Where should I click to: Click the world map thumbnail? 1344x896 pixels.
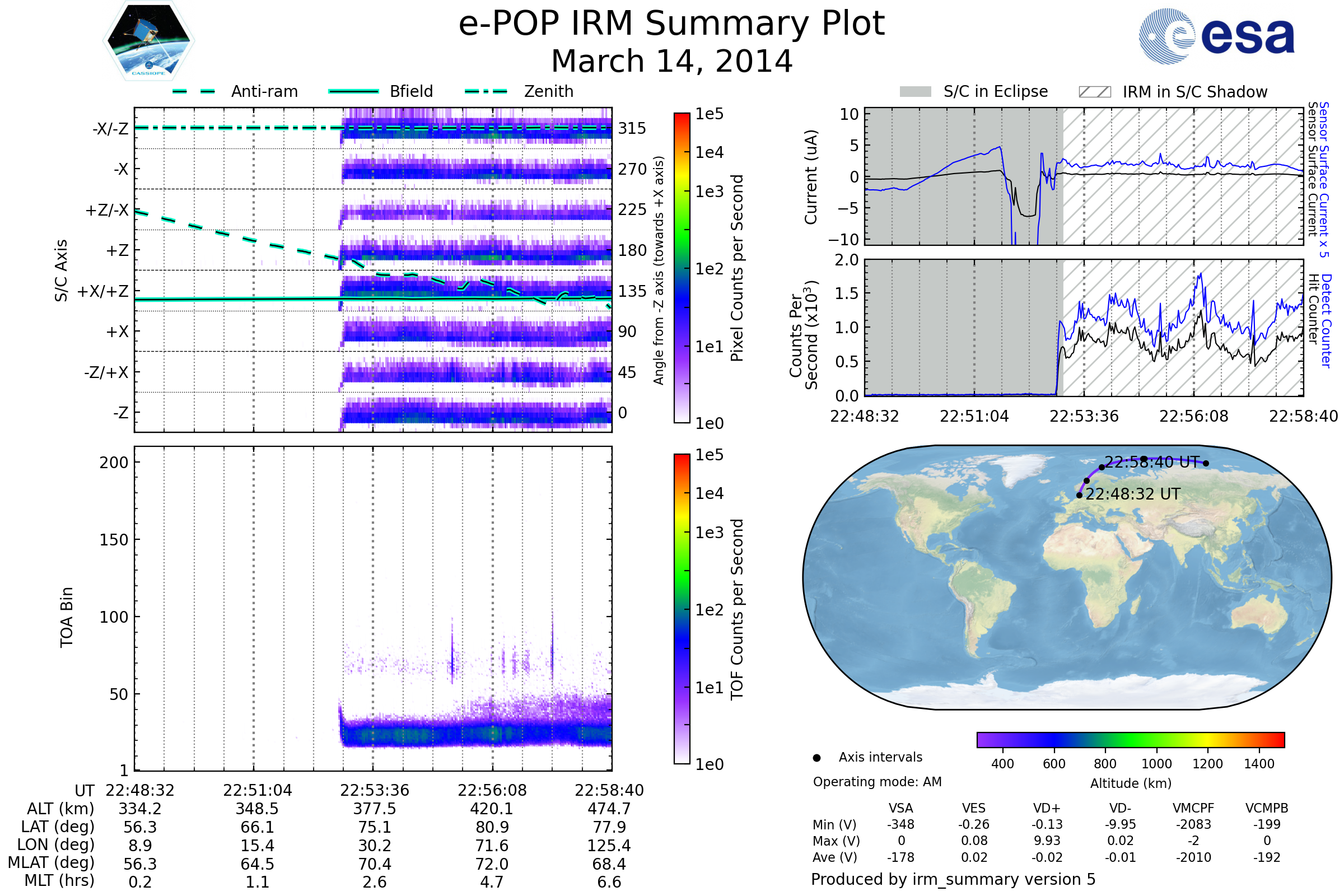[x=1066, y=577]
